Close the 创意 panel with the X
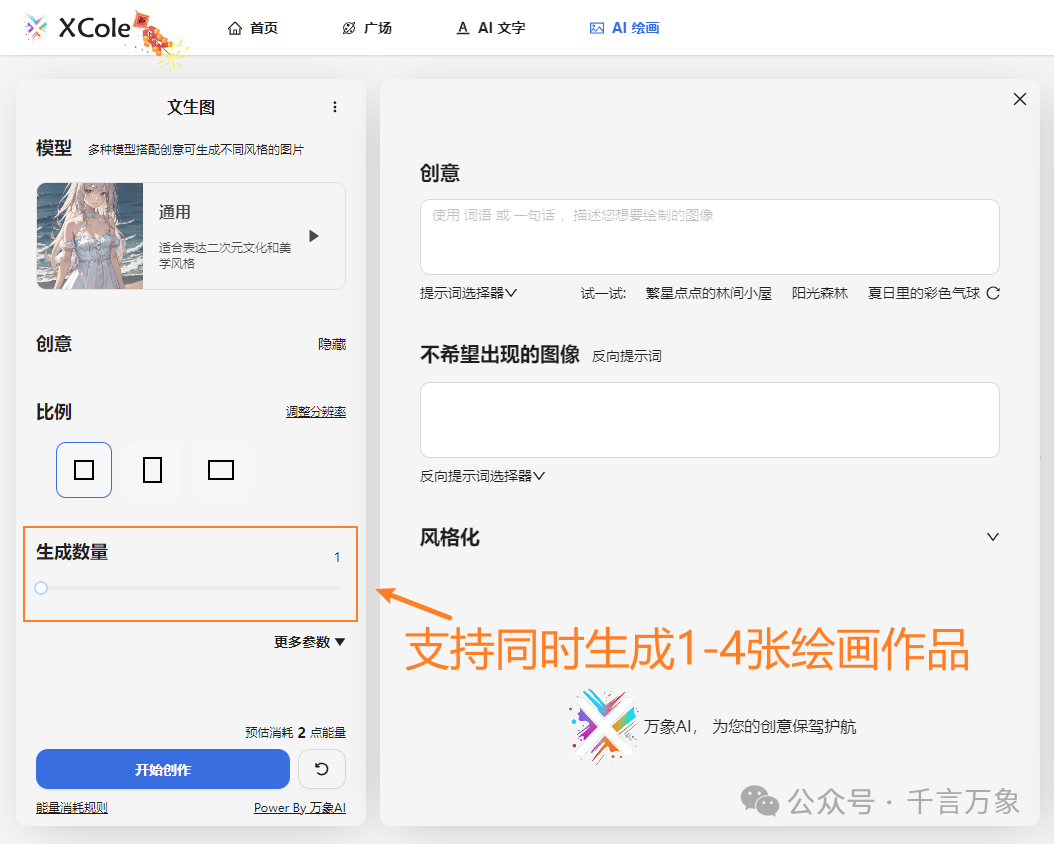This screenshot has height=844, width=1054. click(x=1019, y=99)
